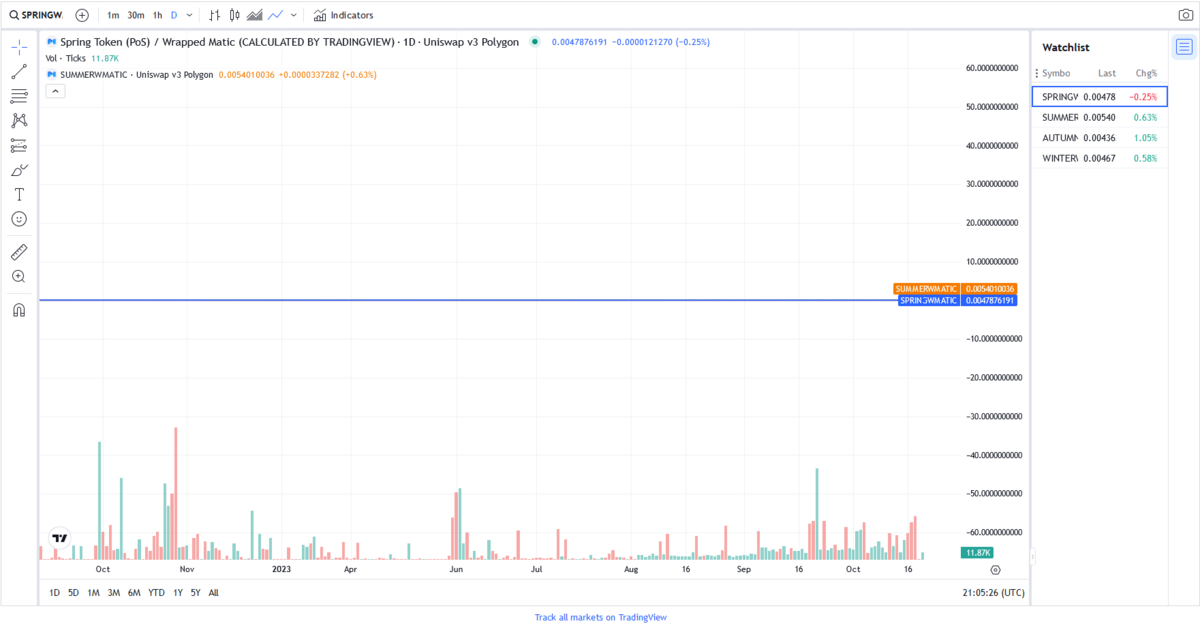The image size is (1200, 630).
Task: Activate the ruler measure tool
Action: click(x=19, y=252)
